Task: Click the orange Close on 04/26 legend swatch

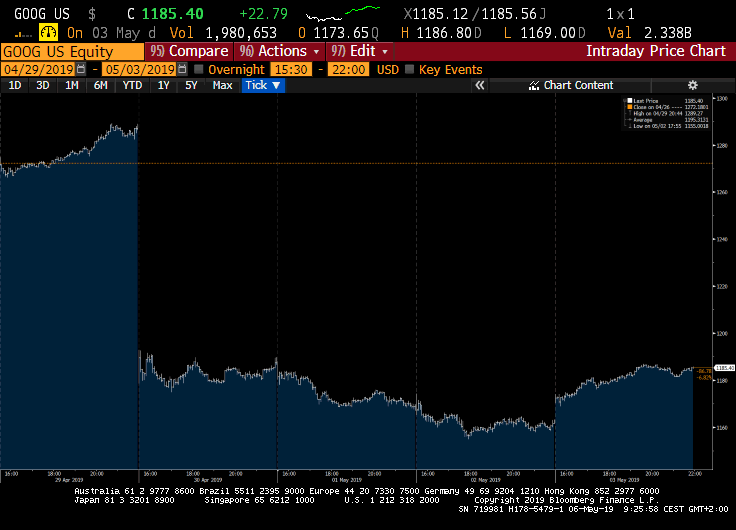Action: pyautogui.click(x=630, y=107)
